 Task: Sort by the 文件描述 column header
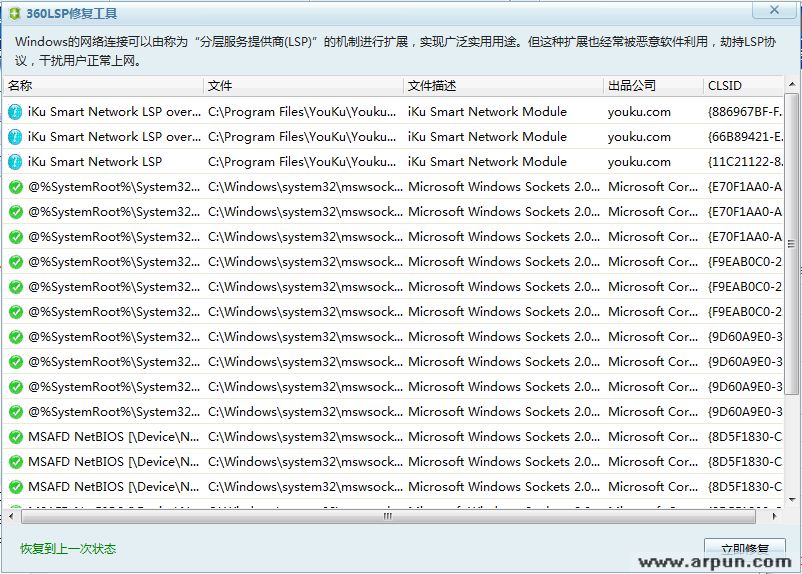tap(503, 86)
